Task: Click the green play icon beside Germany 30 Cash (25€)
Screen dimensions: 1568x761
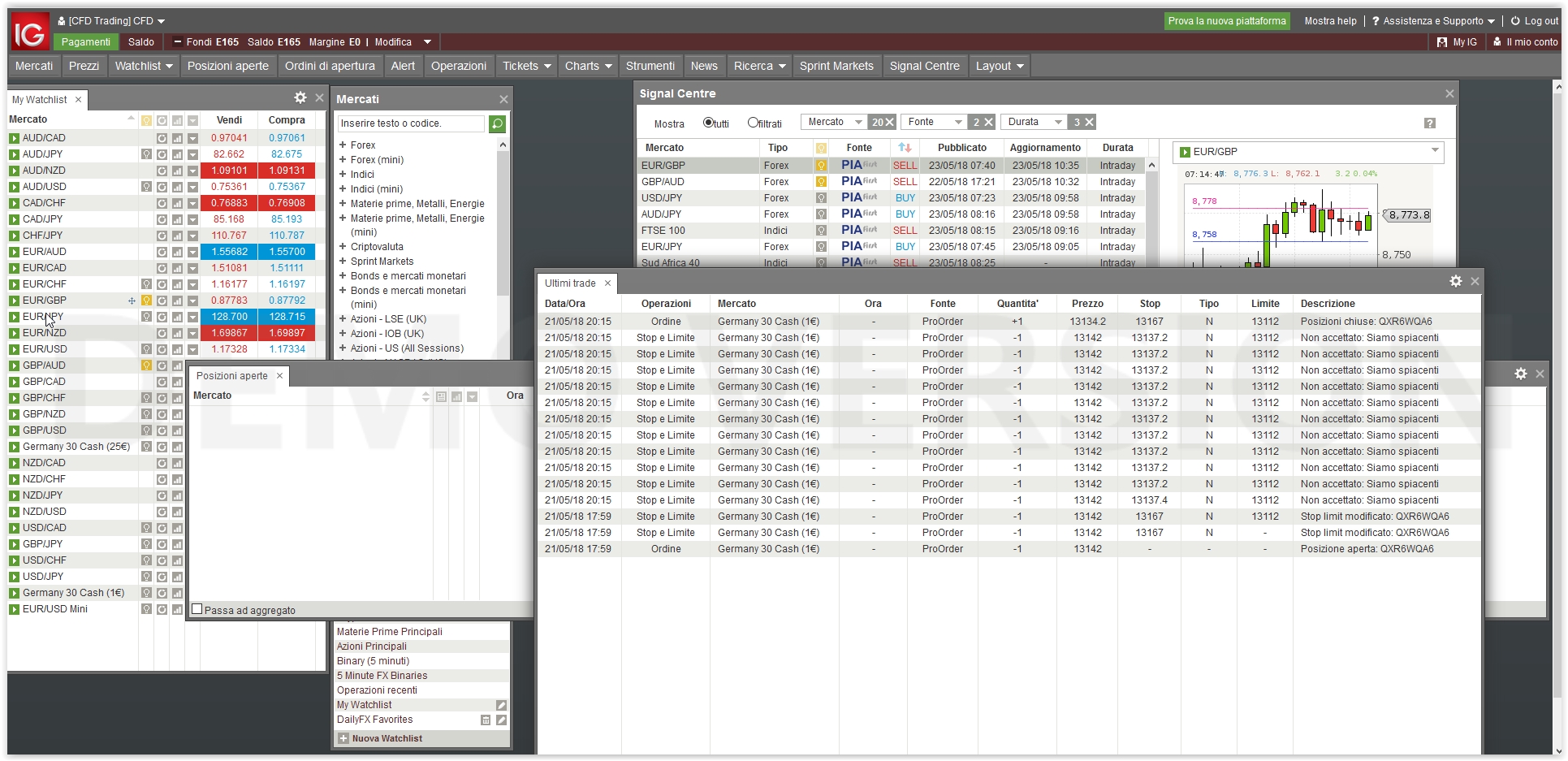Action: pos(14,447)
